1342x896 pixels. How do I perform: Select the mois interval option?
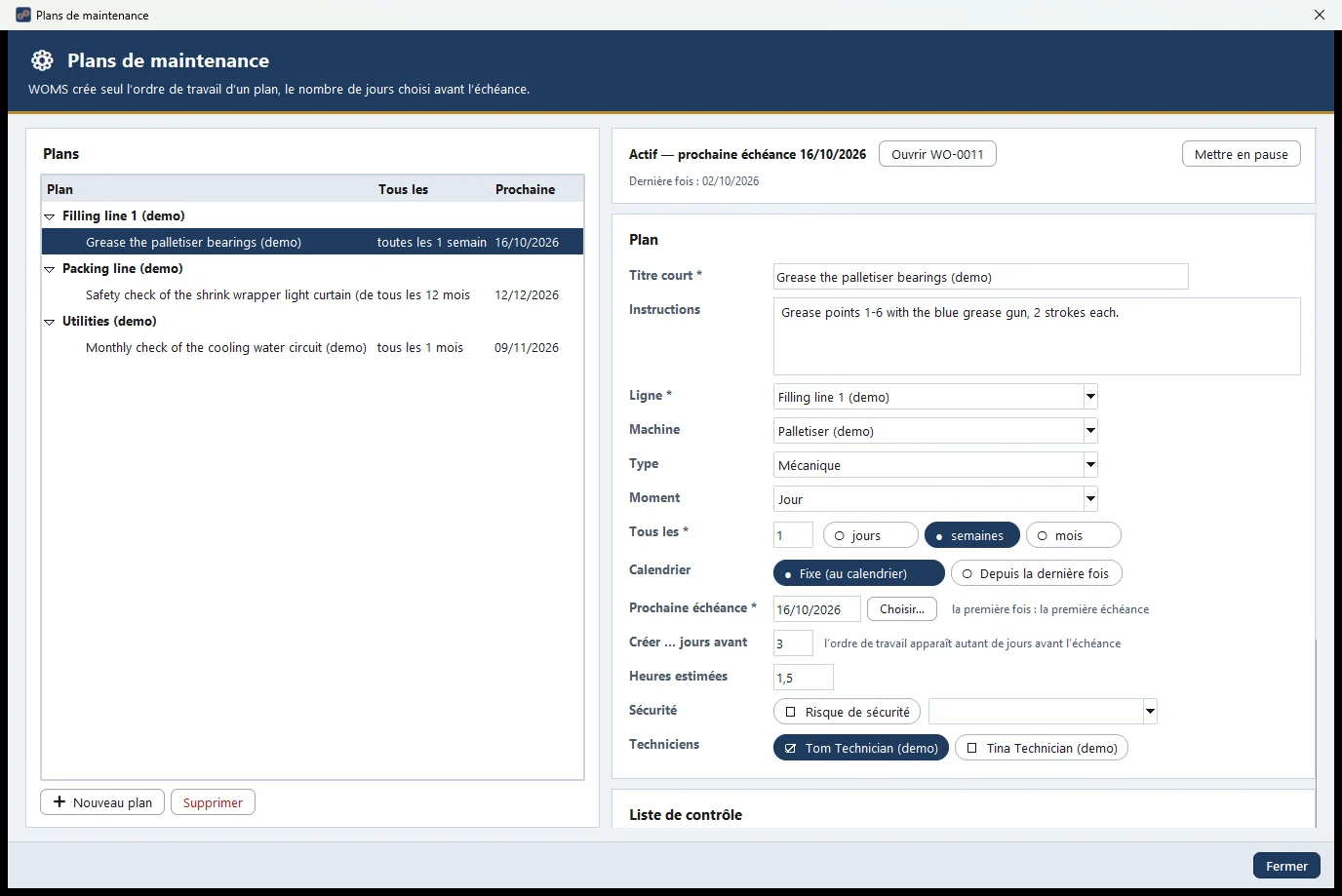coord(1073,535)
